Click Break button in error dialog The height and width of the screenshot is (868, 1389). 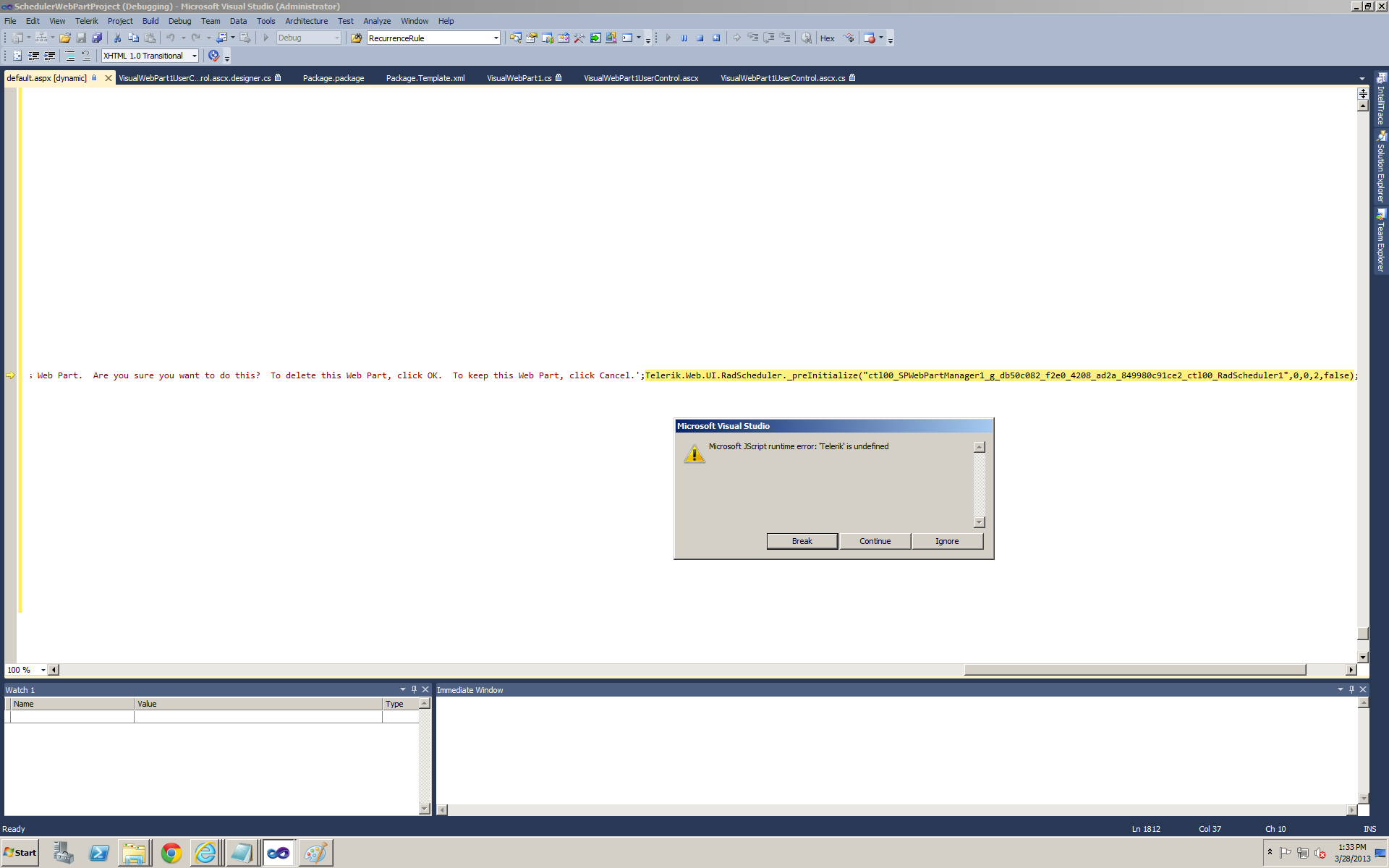[802, 541]
